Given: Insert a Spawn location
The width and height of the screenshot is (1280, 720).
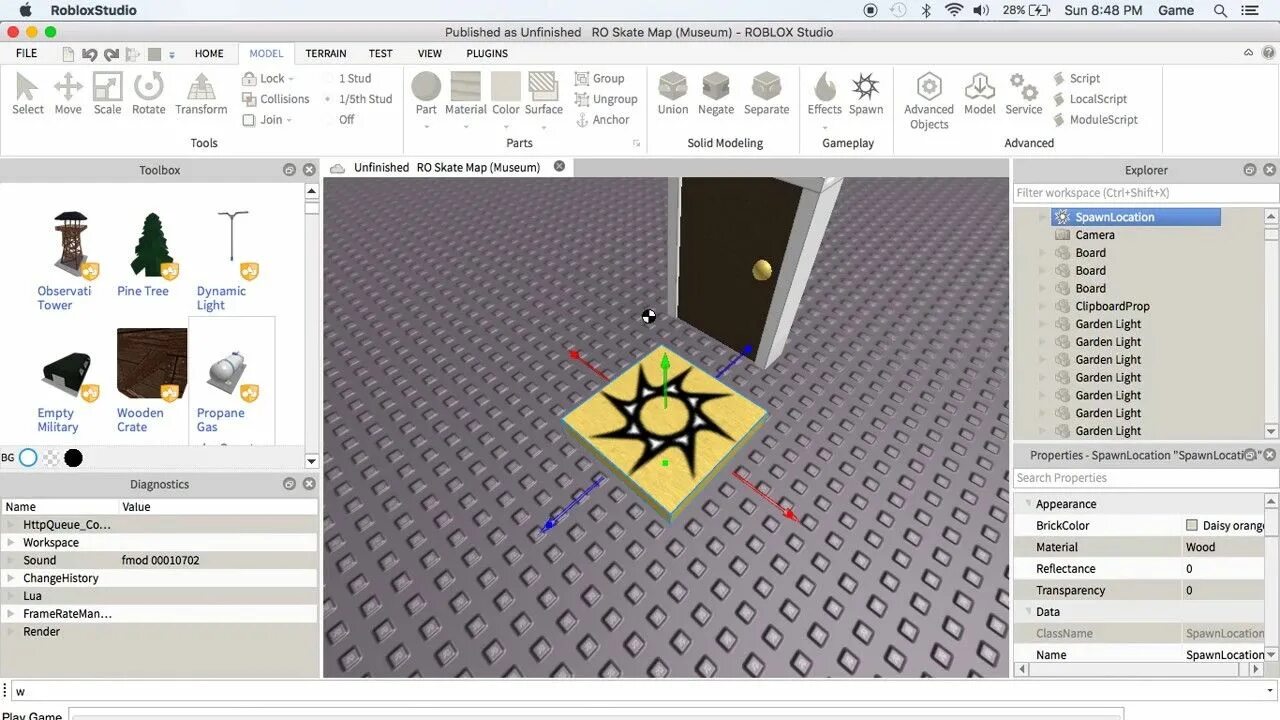Looking at the screenshot, I should 866,94.
